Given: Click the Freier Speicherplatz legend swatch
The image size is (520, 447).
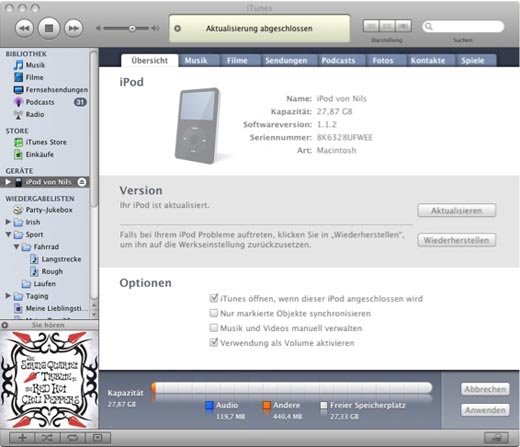Looking at the screenshot, I should point(324,405).
